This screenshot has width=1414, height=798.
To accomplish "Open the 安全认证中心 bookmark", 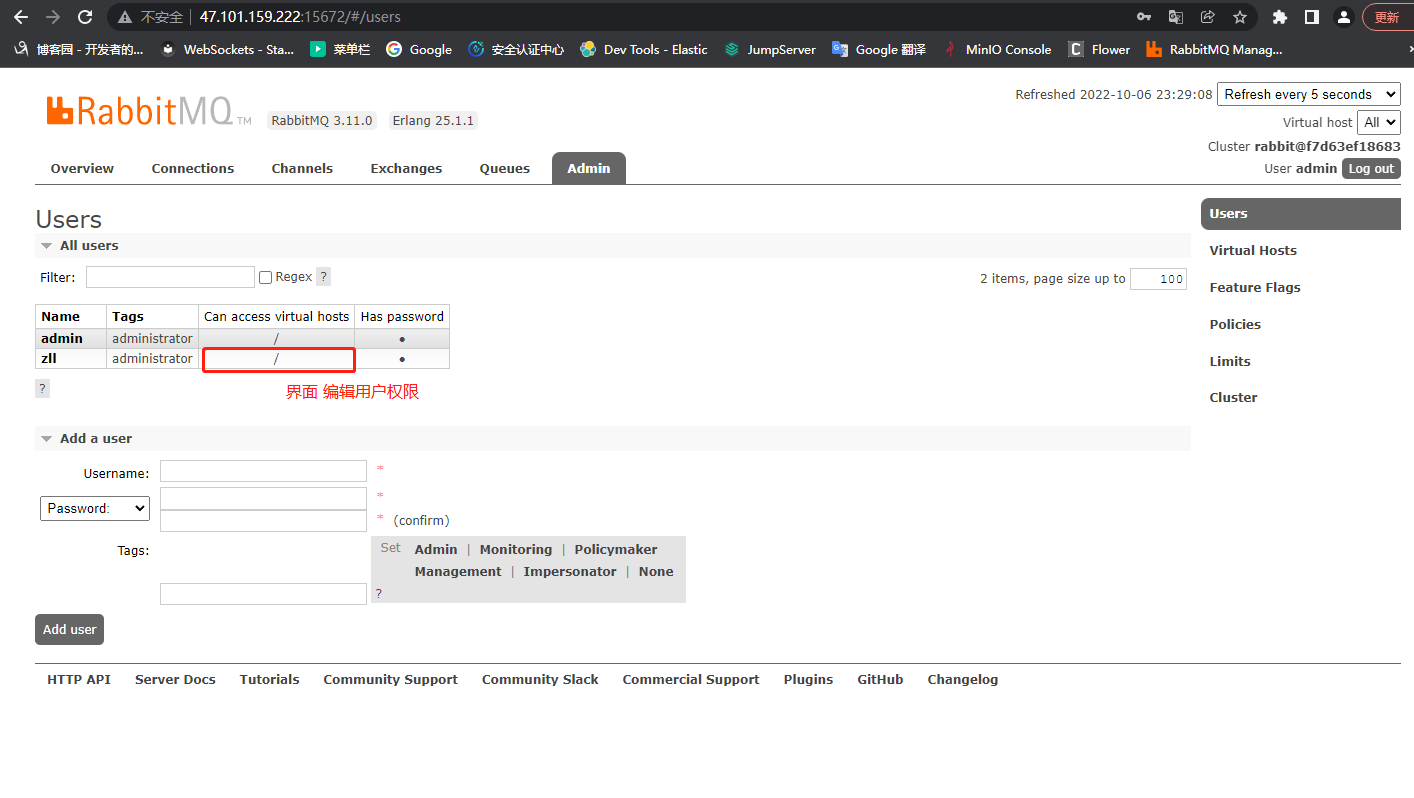I will point(516,49).
